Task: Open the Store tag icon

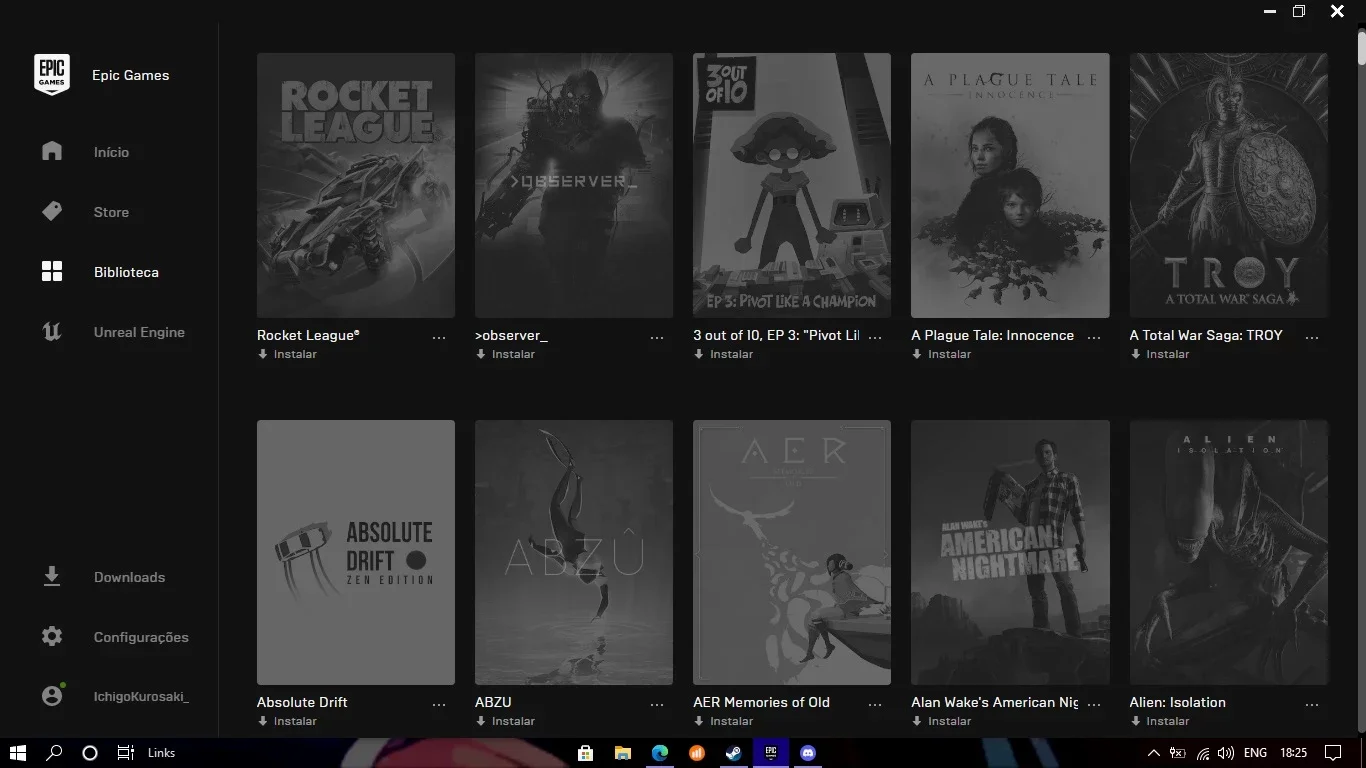Action: 52,212
